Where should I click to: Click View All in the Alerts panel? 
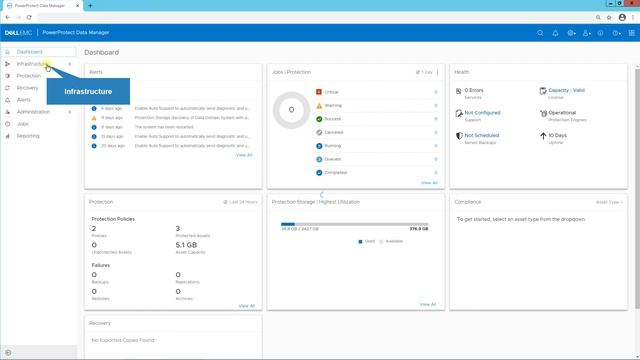tap(244, 155)
